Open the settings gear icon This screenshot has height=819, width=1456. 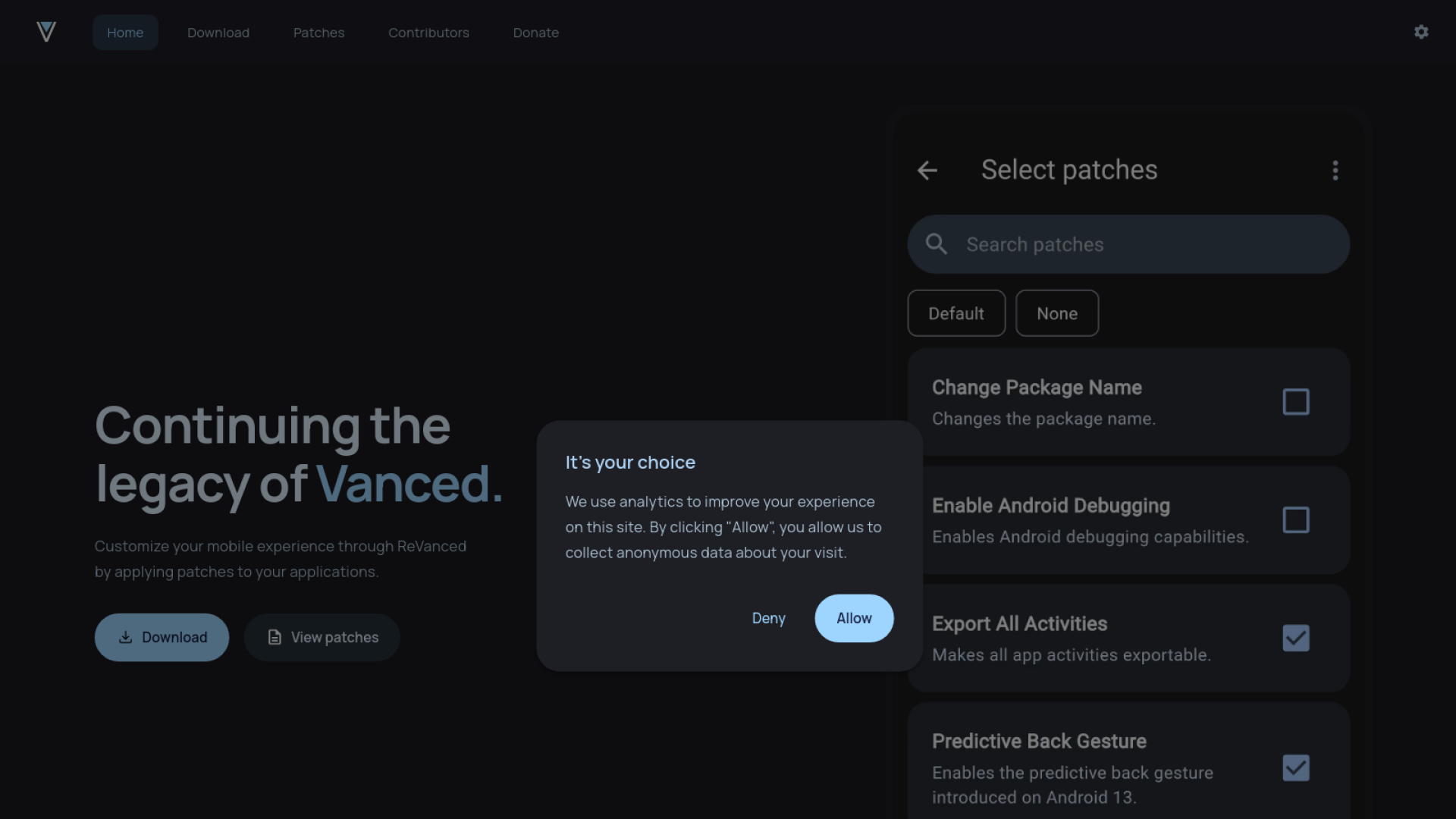[1421, 32]
